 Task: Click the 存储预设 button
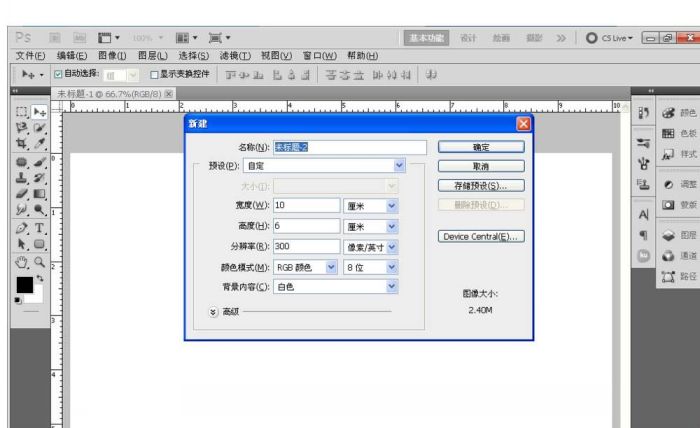click(481, 186)
